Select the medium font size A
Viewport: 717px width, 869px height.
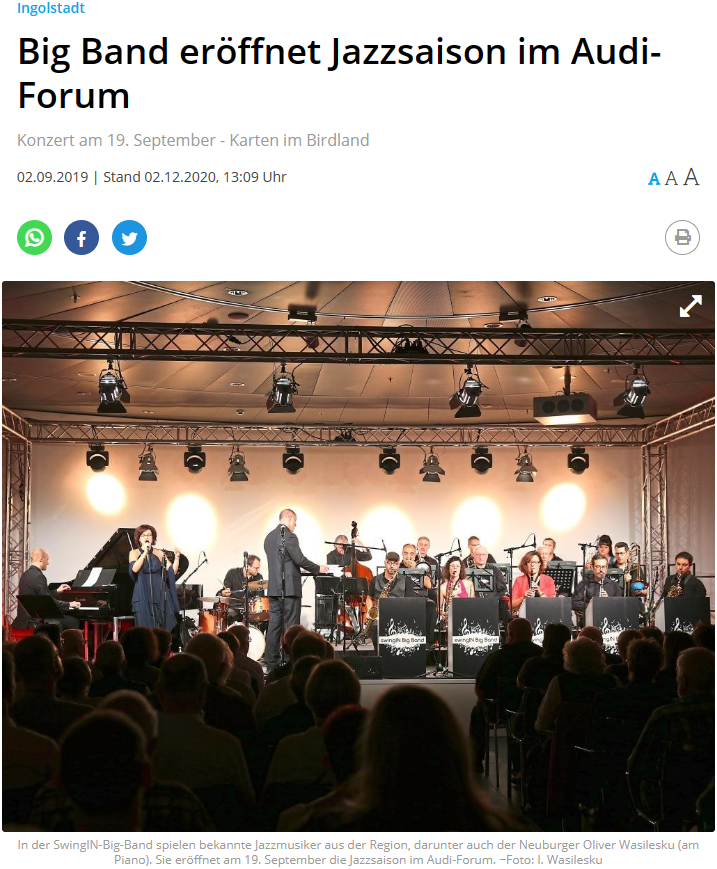671,178
